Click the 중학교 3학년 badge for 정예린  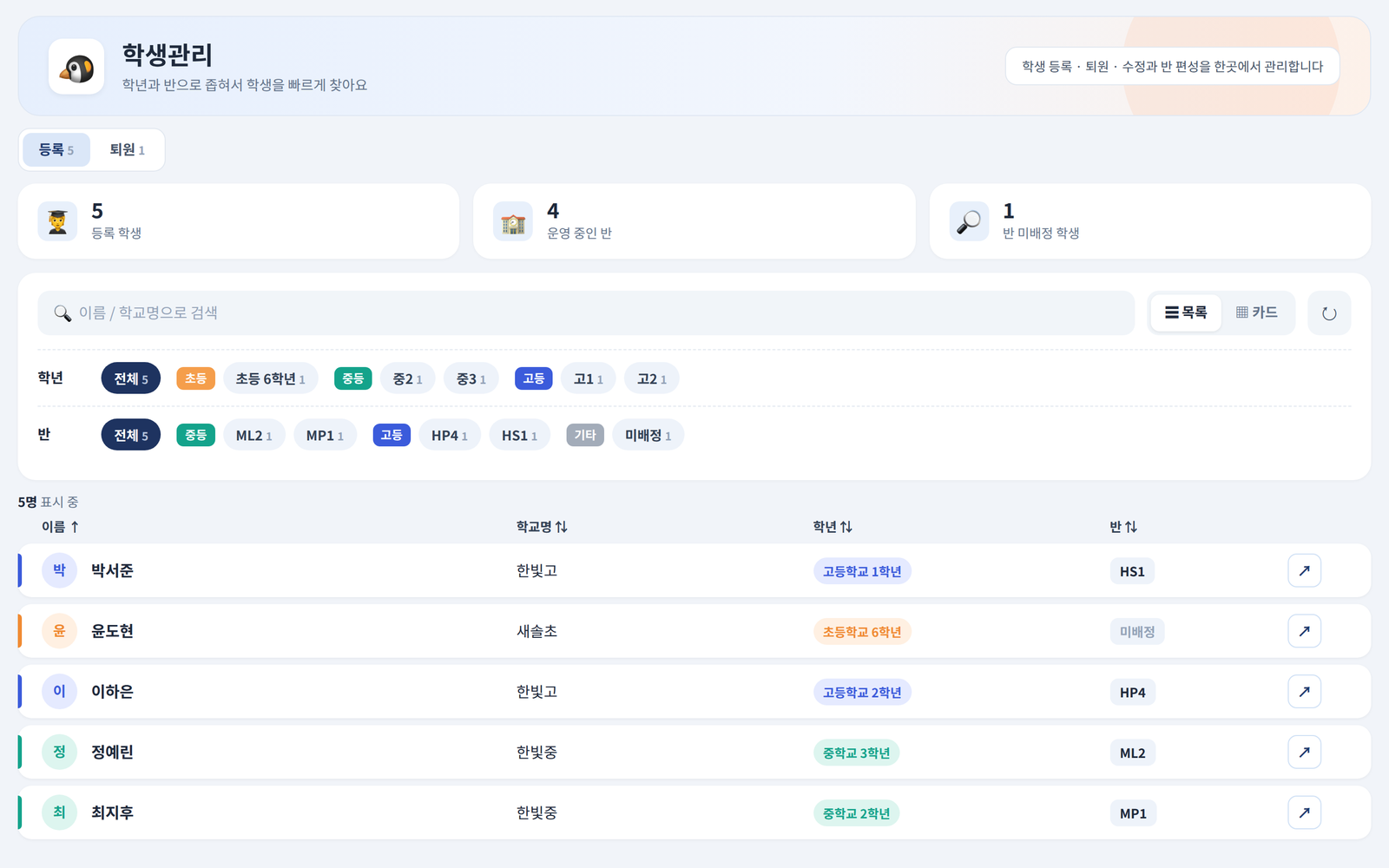tap(857, 753)
